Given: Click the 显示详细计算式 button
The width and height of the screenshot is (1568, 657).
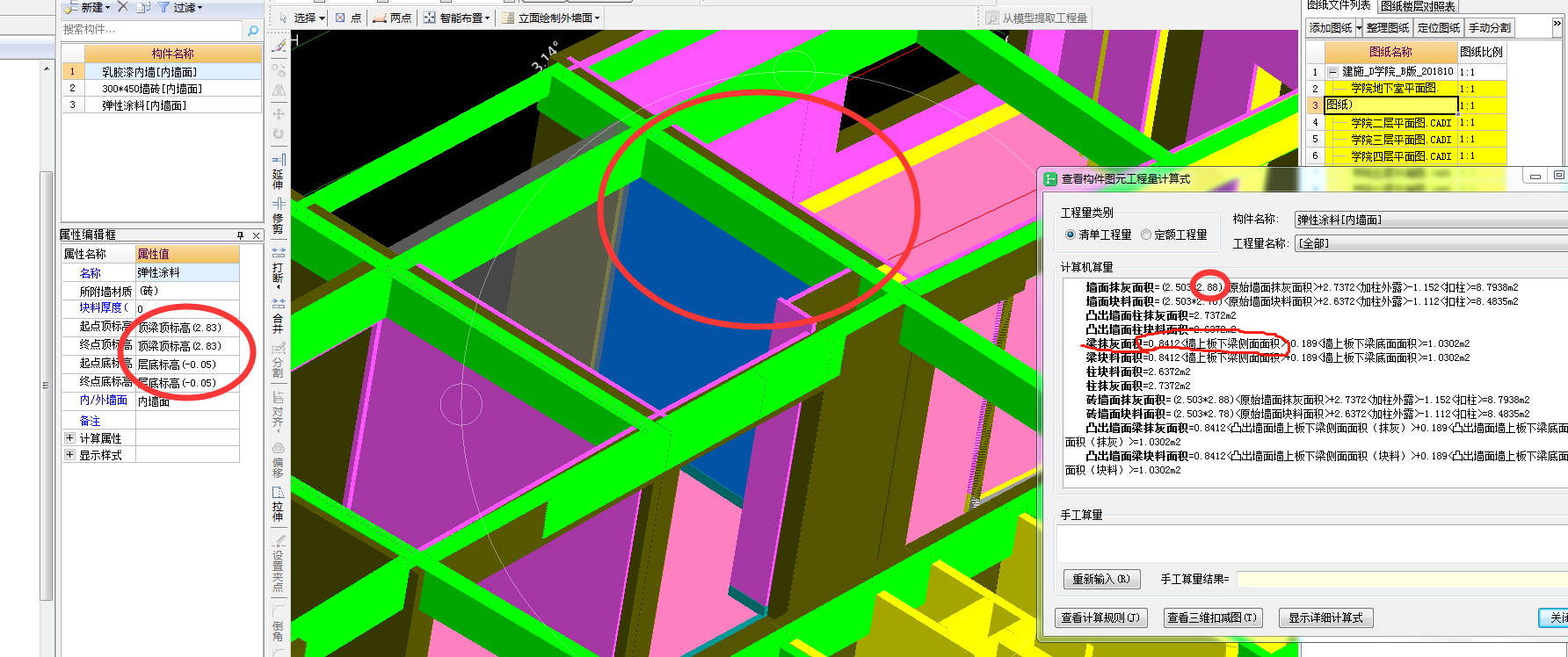Looking at the screenshot, I should click(1325, 617).
